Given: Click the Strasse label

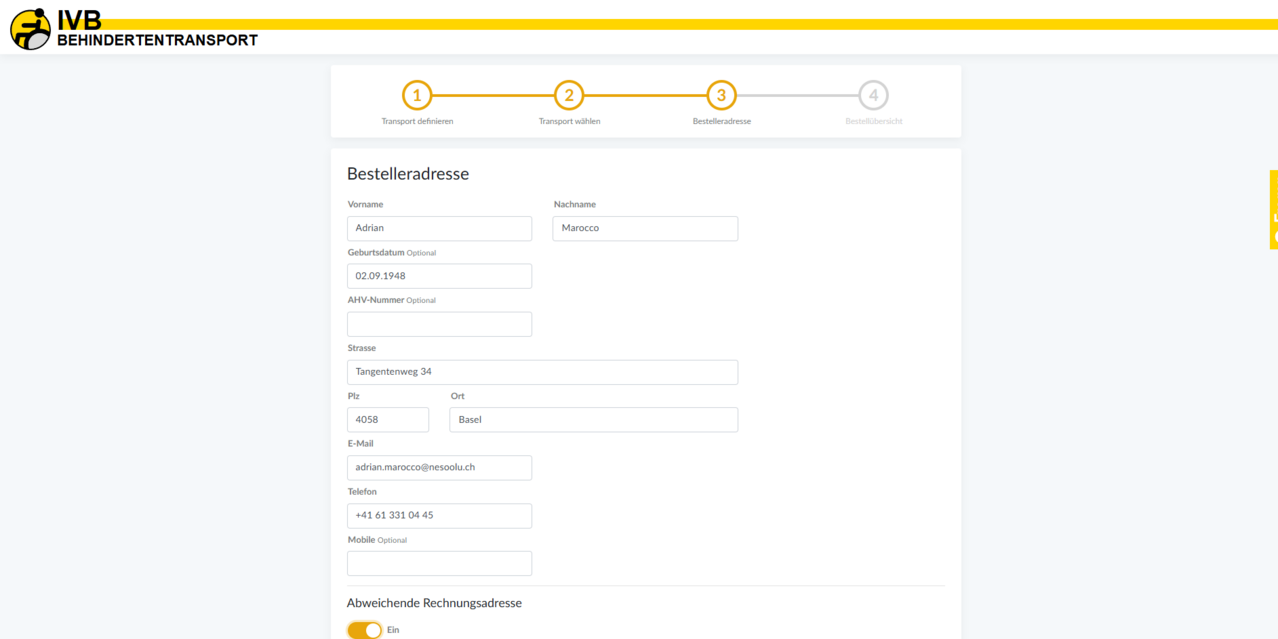Looking at the screenshot, I should 362,348.
